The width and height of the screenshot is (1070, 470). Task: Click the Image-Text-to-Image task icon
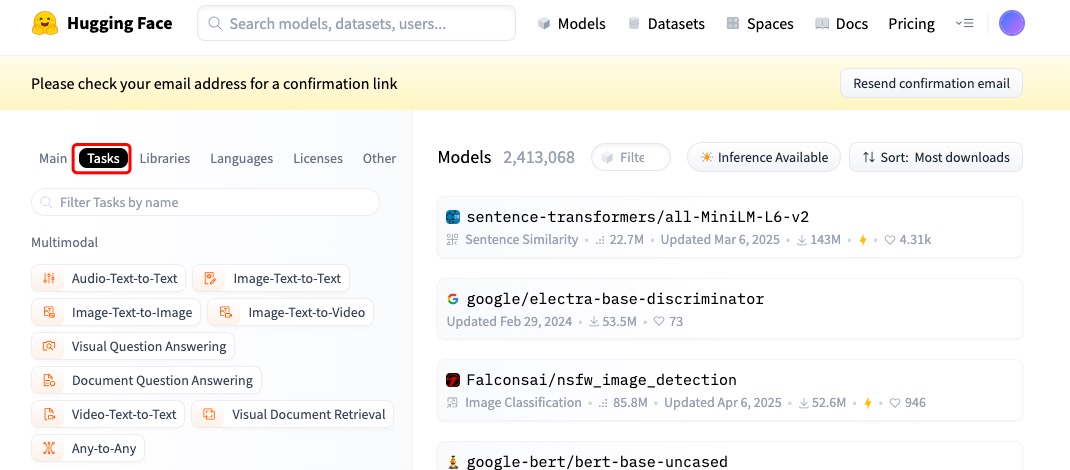[48, 312]
